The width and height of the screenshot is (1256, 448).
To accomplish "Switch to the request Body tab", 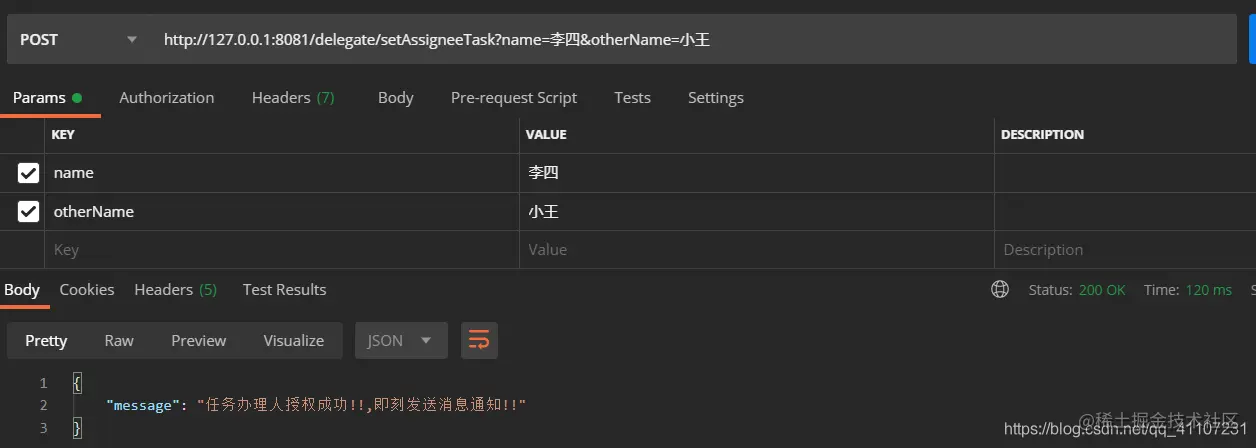I will (396, 98).
